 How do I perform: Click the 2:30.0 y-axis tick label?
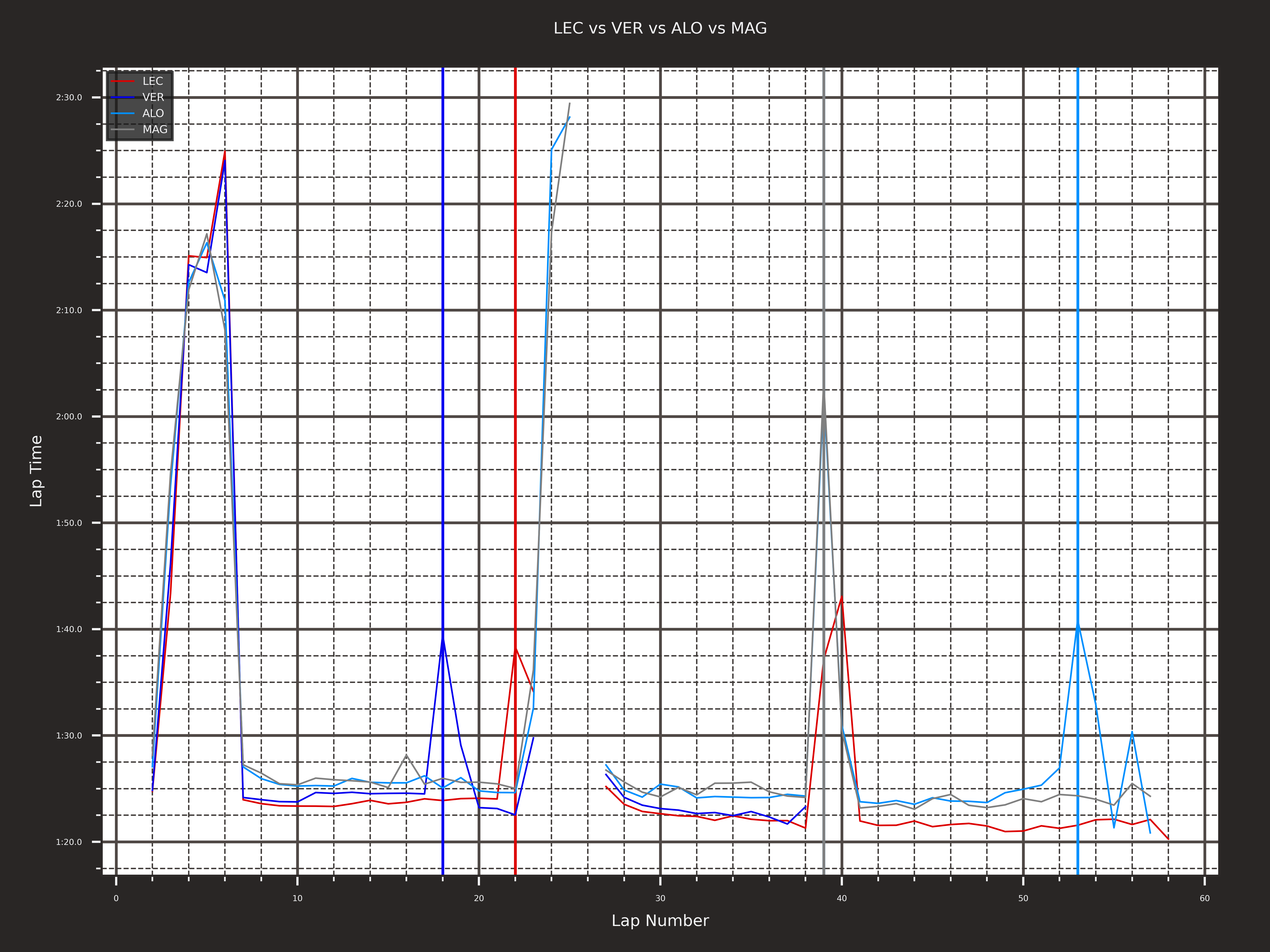(69, 98)
